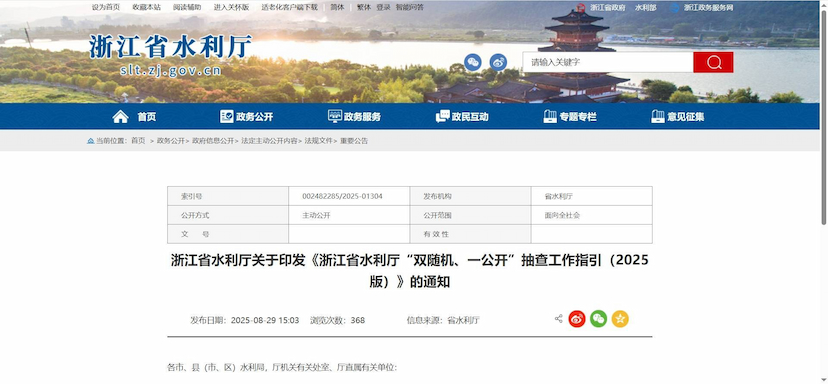Select 繁体 language option

click(x=364, y=7)
